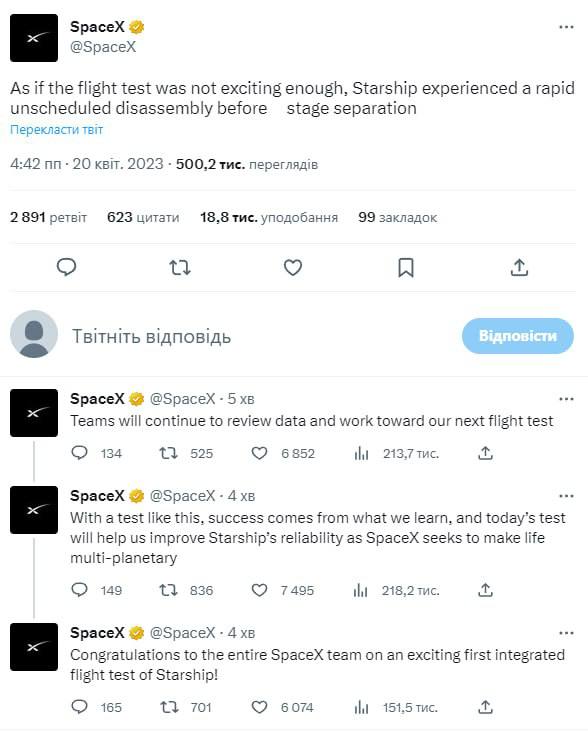View analytics of the reply showing 151,5 тис. views
The width and height of the screenshot is (588, 732).
[361, 707]
